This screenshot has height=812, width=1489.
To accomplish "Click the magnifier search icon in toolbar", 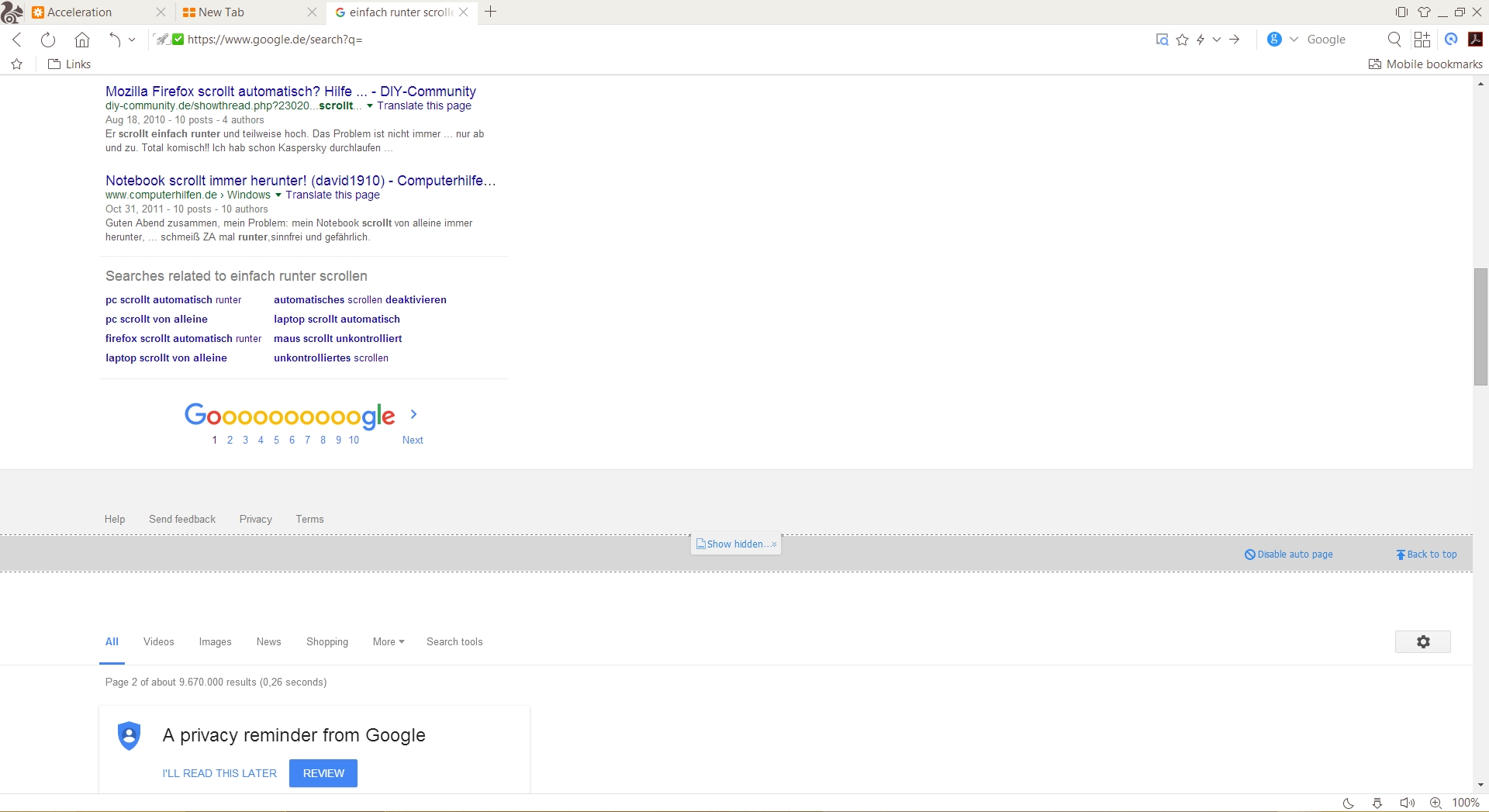I will (1394, 40).
